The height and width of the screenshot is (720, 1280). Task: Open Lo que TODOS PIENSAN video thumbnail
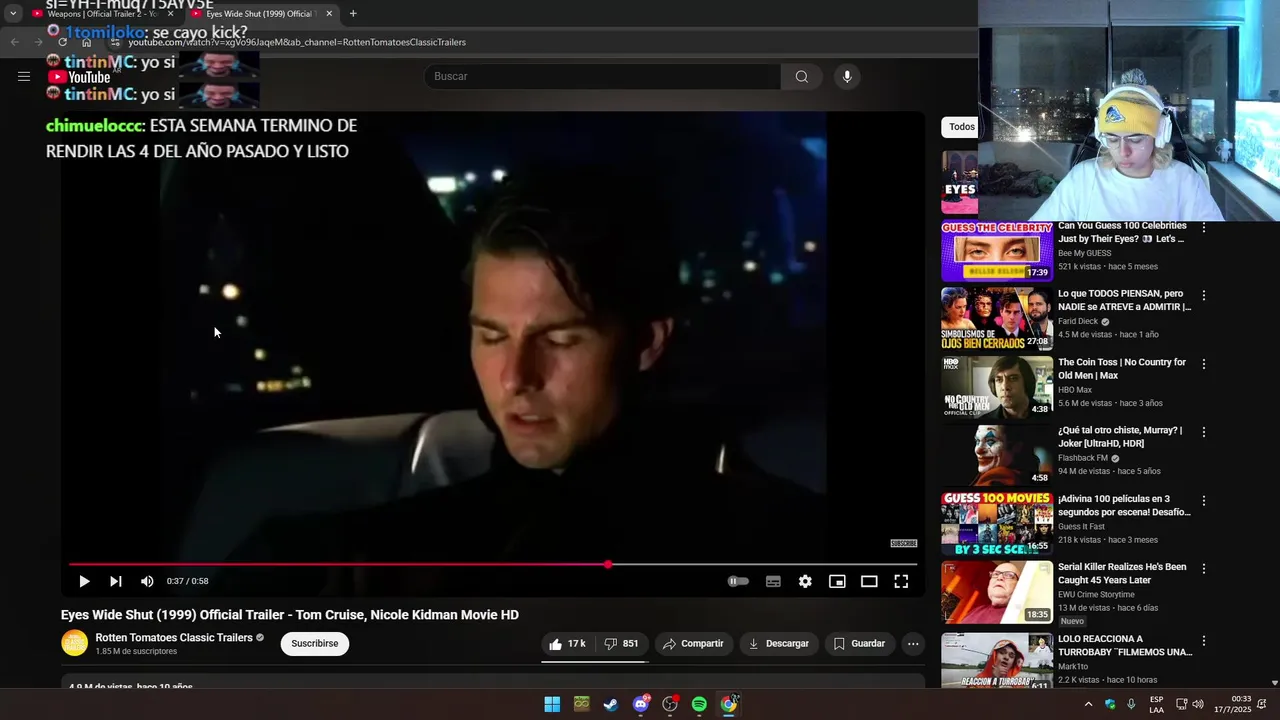coord(997,319)
